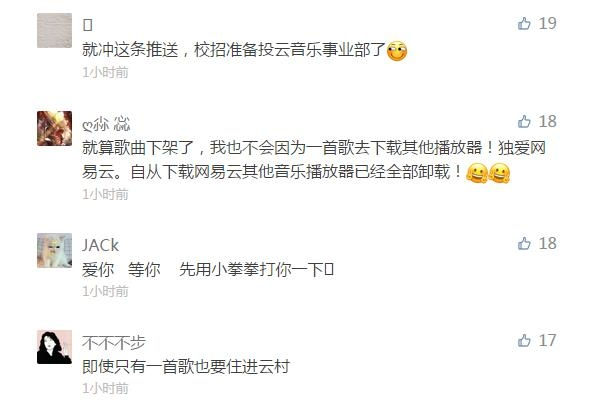Click the first commenter's placeholder username
This screenshot has width=593, height=415.
tap(88, 25)
